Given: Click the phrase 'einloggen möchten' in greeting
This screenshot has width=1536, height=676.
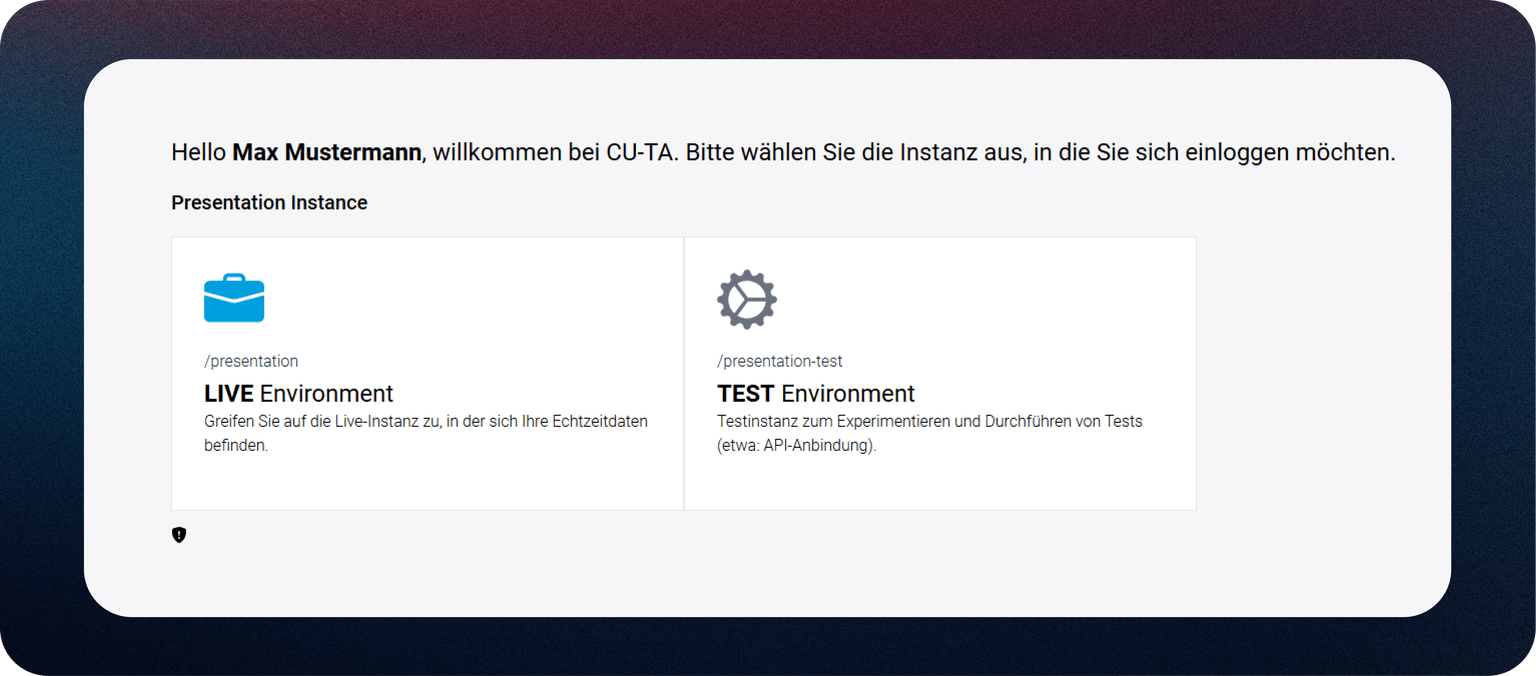Looking at the screenshot, I should click(x=1289, y=153).
